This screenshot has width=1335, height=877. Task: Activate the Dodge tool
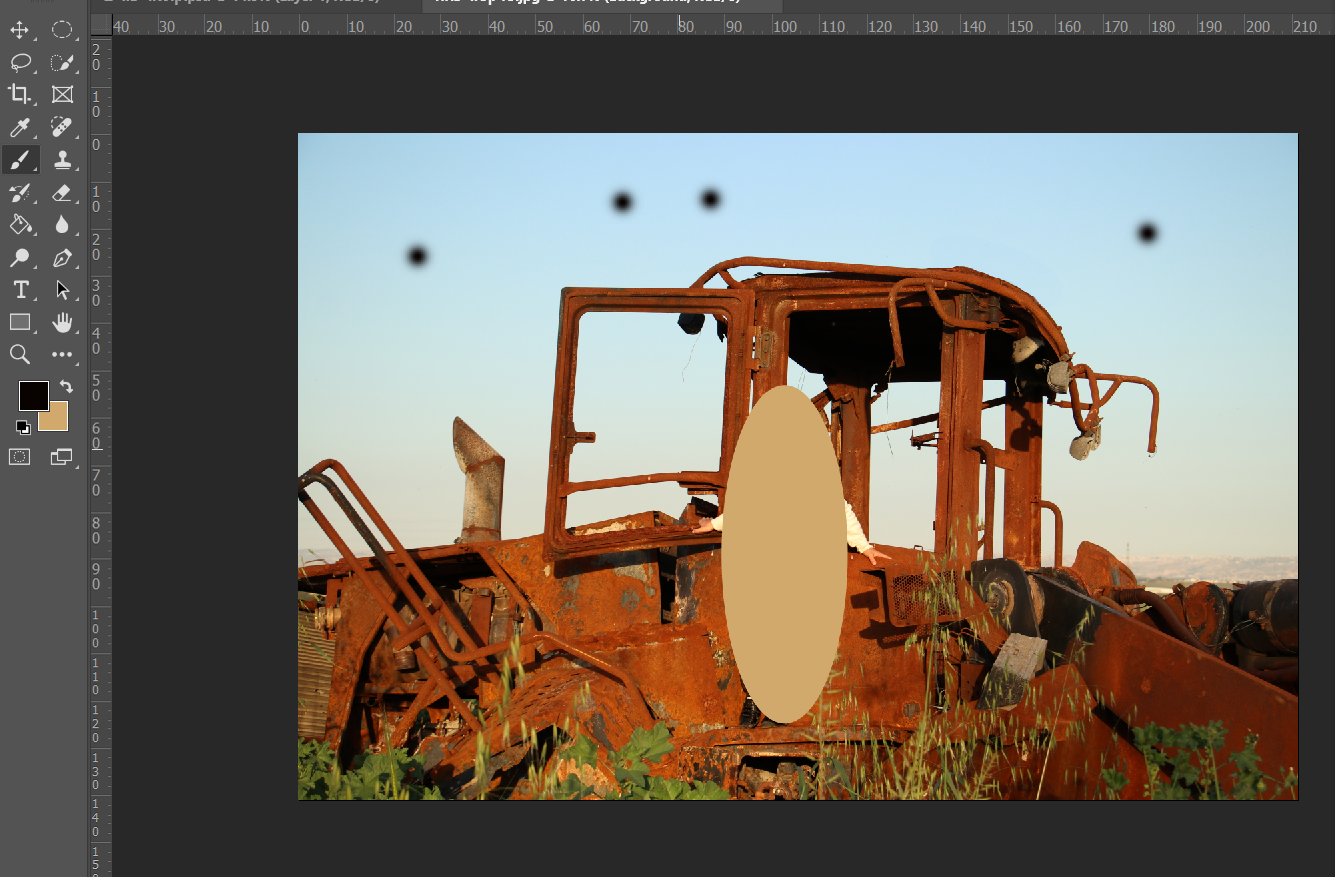pyautogui.click(x=20, y=257)
